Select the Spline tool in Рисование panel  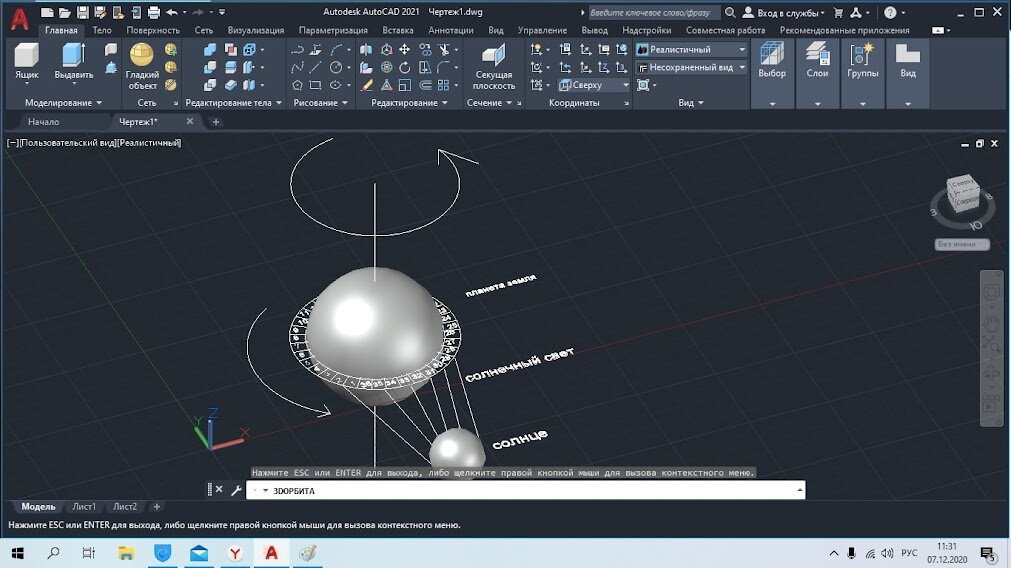[297, 67]
